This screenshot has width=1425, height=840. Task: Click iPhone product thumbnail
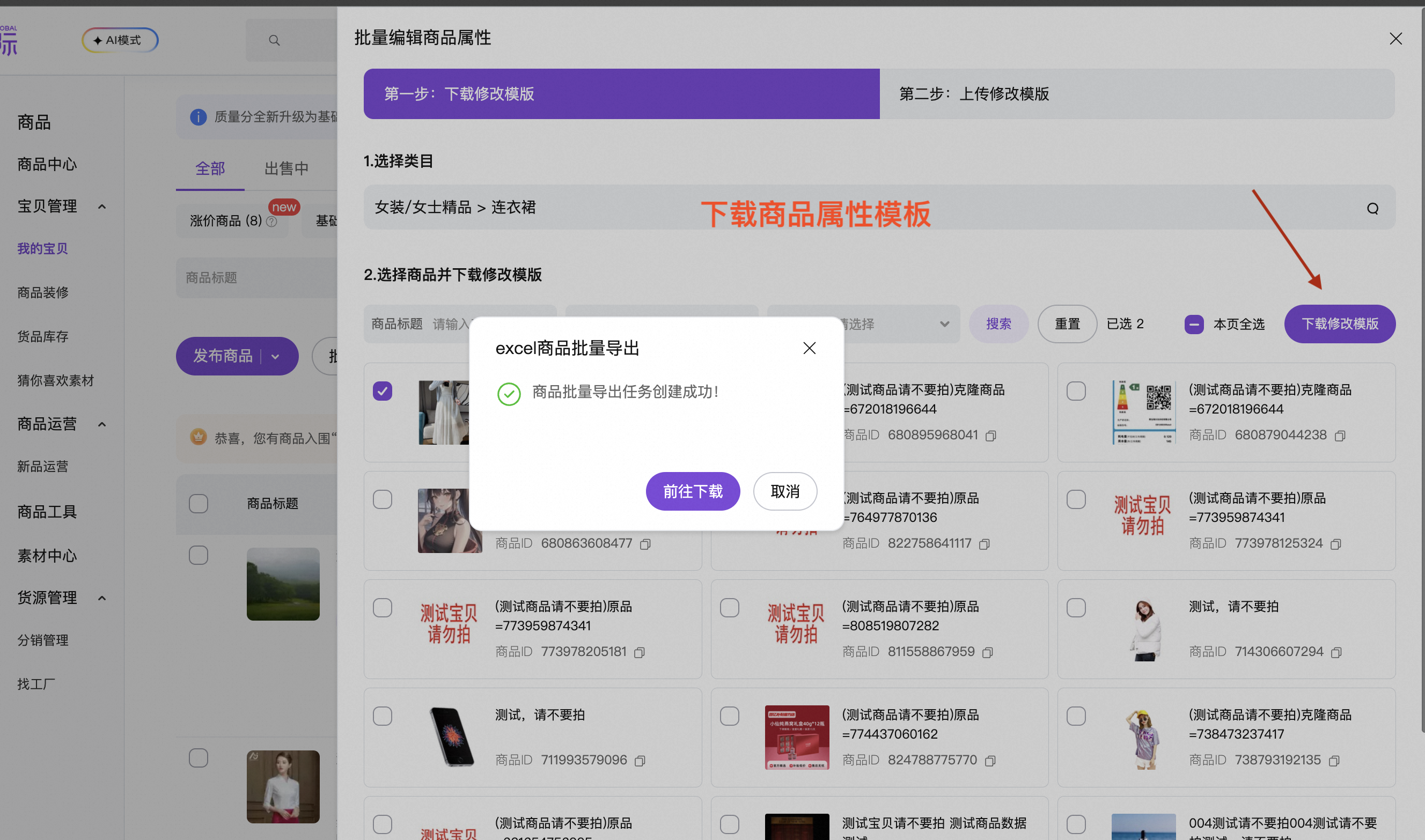(x=450, y=737)
